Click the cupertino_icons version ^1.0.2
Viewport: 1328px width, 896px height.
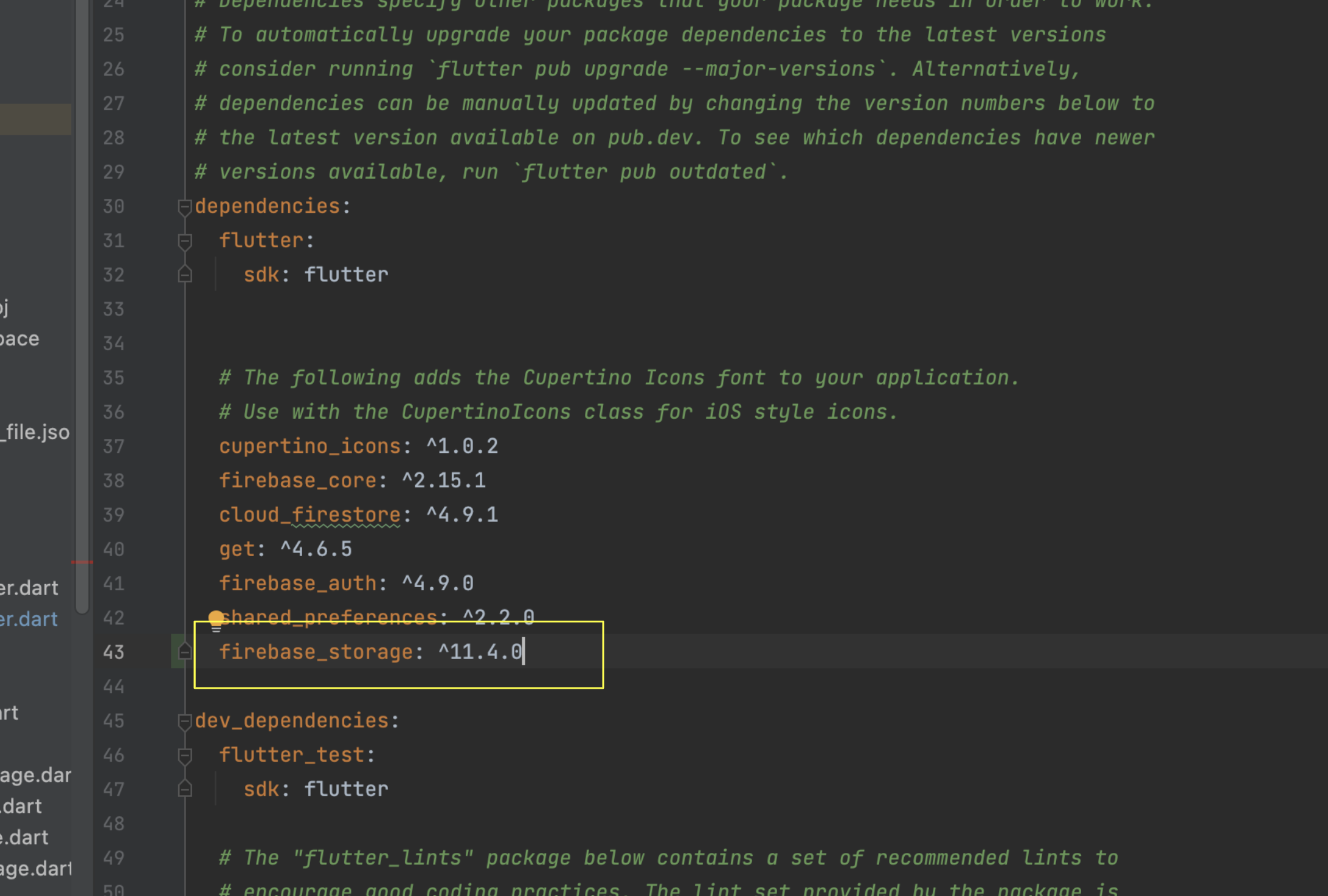pyautogui.click(x=462, y=447)
